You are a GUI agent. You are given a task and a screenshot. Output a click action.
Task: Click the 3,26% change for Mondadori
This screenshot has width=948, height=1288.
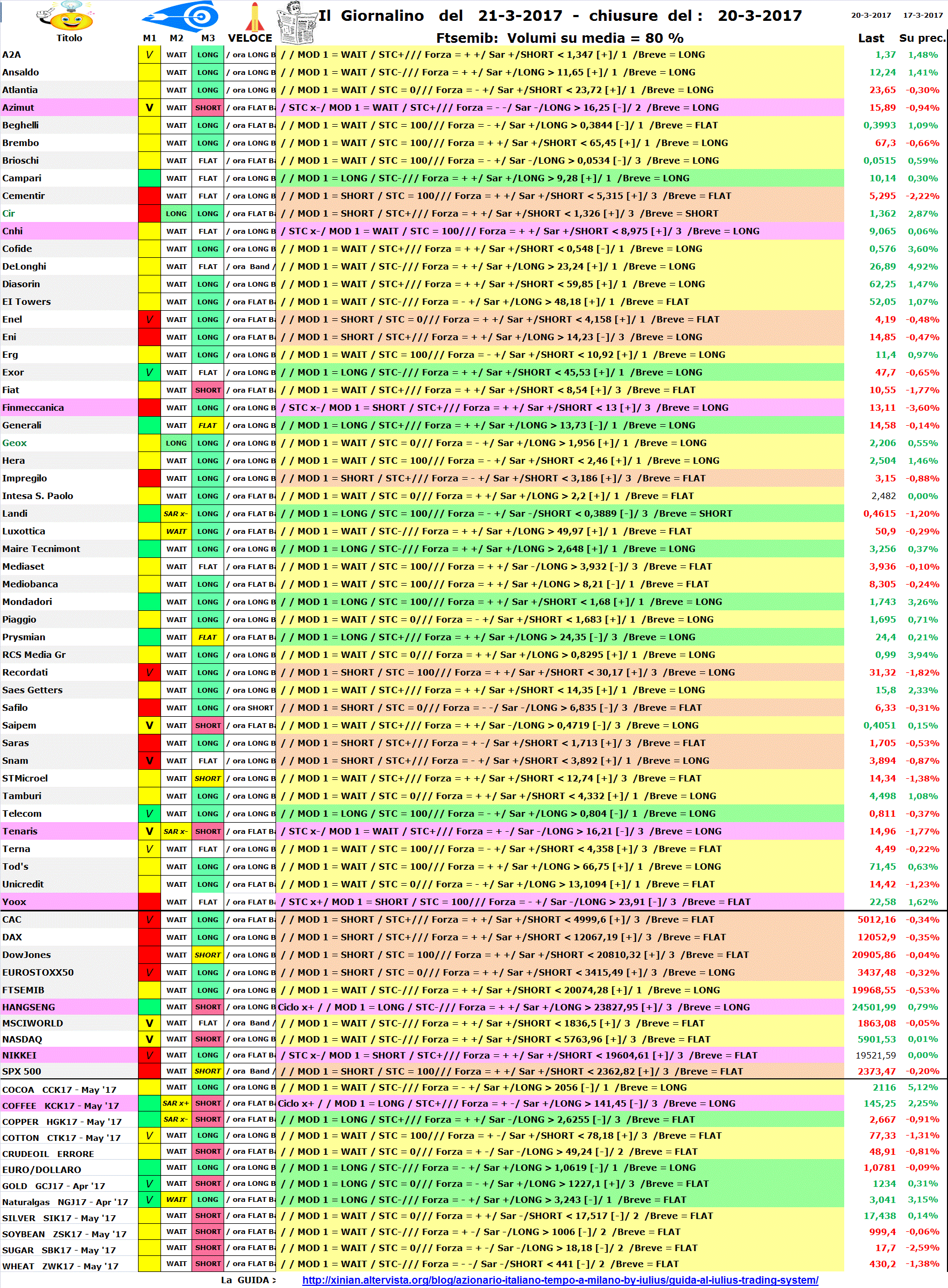(x=923, y=602)
